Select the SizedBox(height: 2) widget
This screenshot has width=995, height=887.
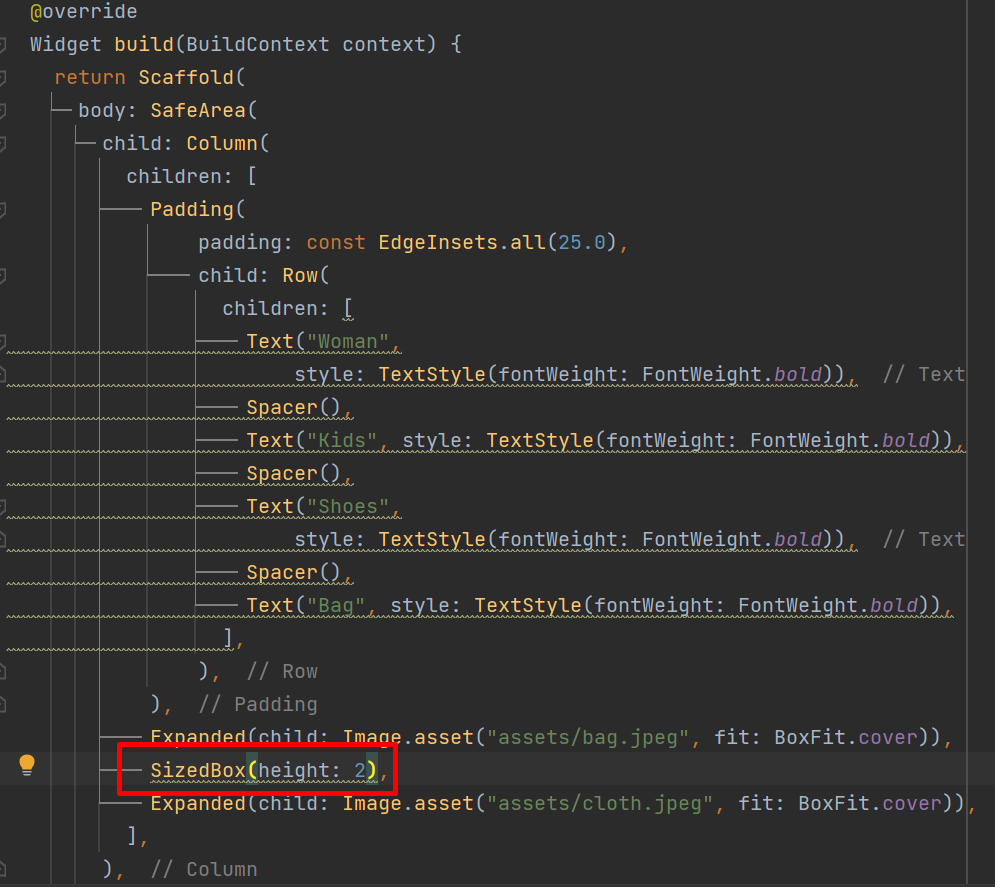tap(264, 770)
